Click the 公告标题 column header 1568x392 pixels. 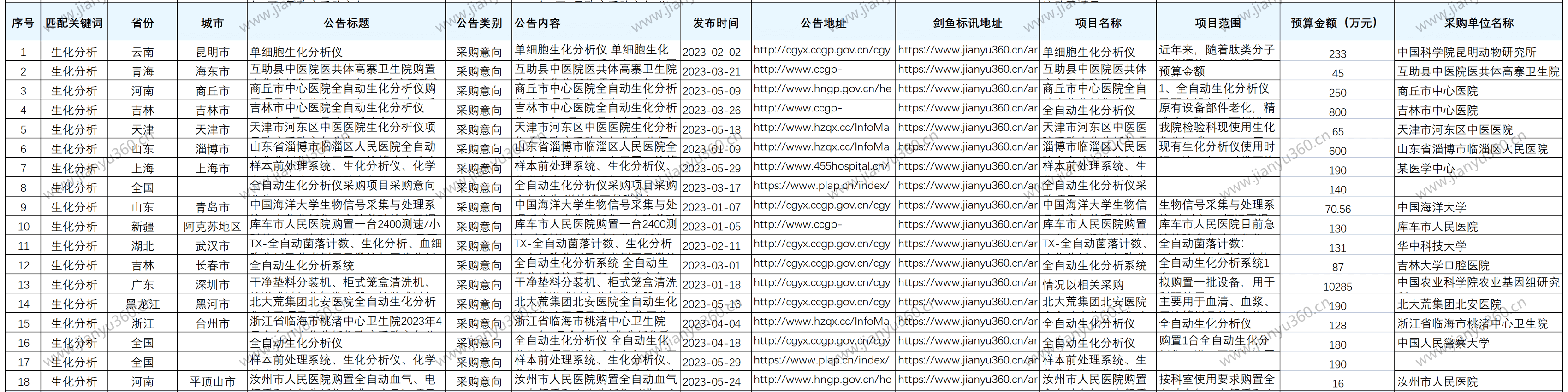(346, 23)
